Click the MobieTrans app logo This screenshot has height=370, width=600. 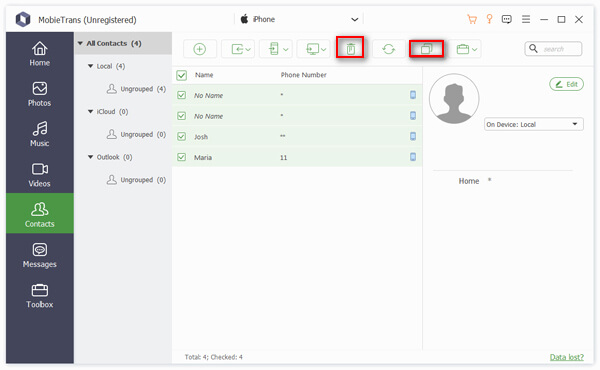(23, 19)
